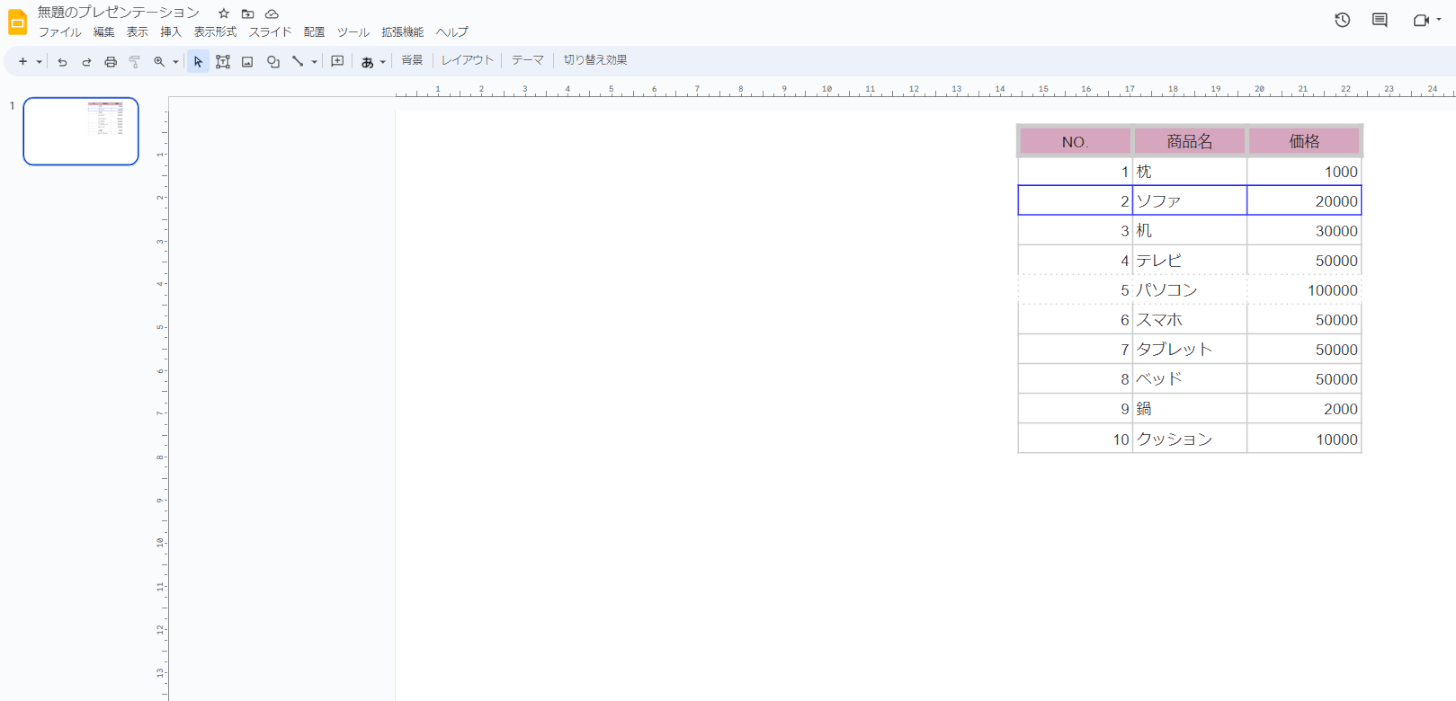Click the move to folder icon

click(x=248, y=13)
